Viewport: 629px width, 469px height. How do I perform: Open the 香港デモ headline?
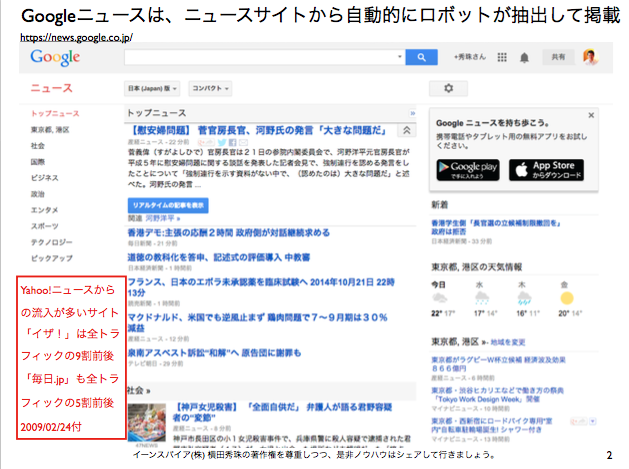(x=229, y=233)
